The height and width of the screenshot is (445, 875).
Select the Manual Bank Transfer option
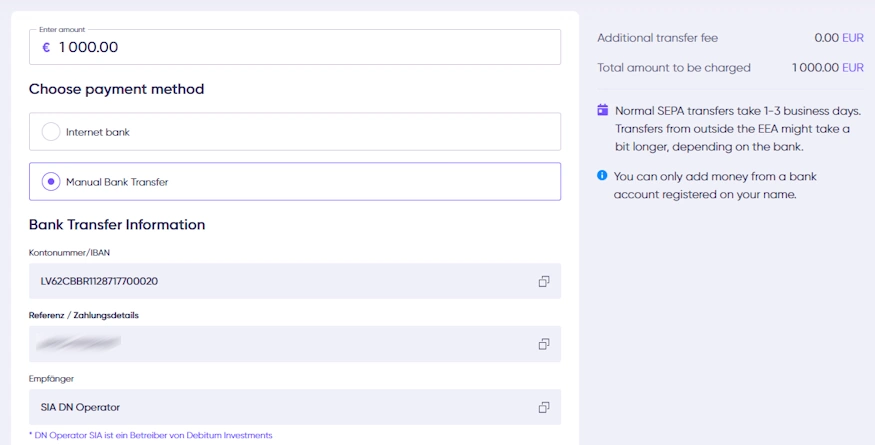[51, 182]
